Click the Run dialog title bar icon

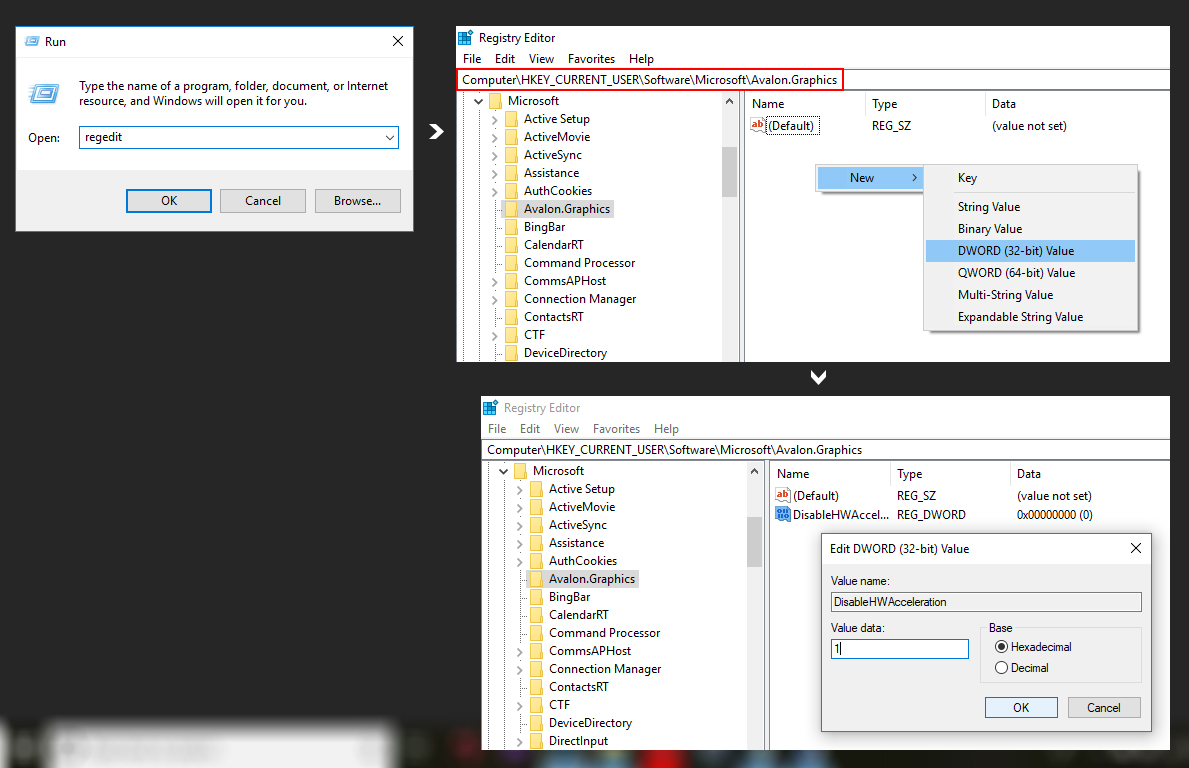click(x=32, y=41)
